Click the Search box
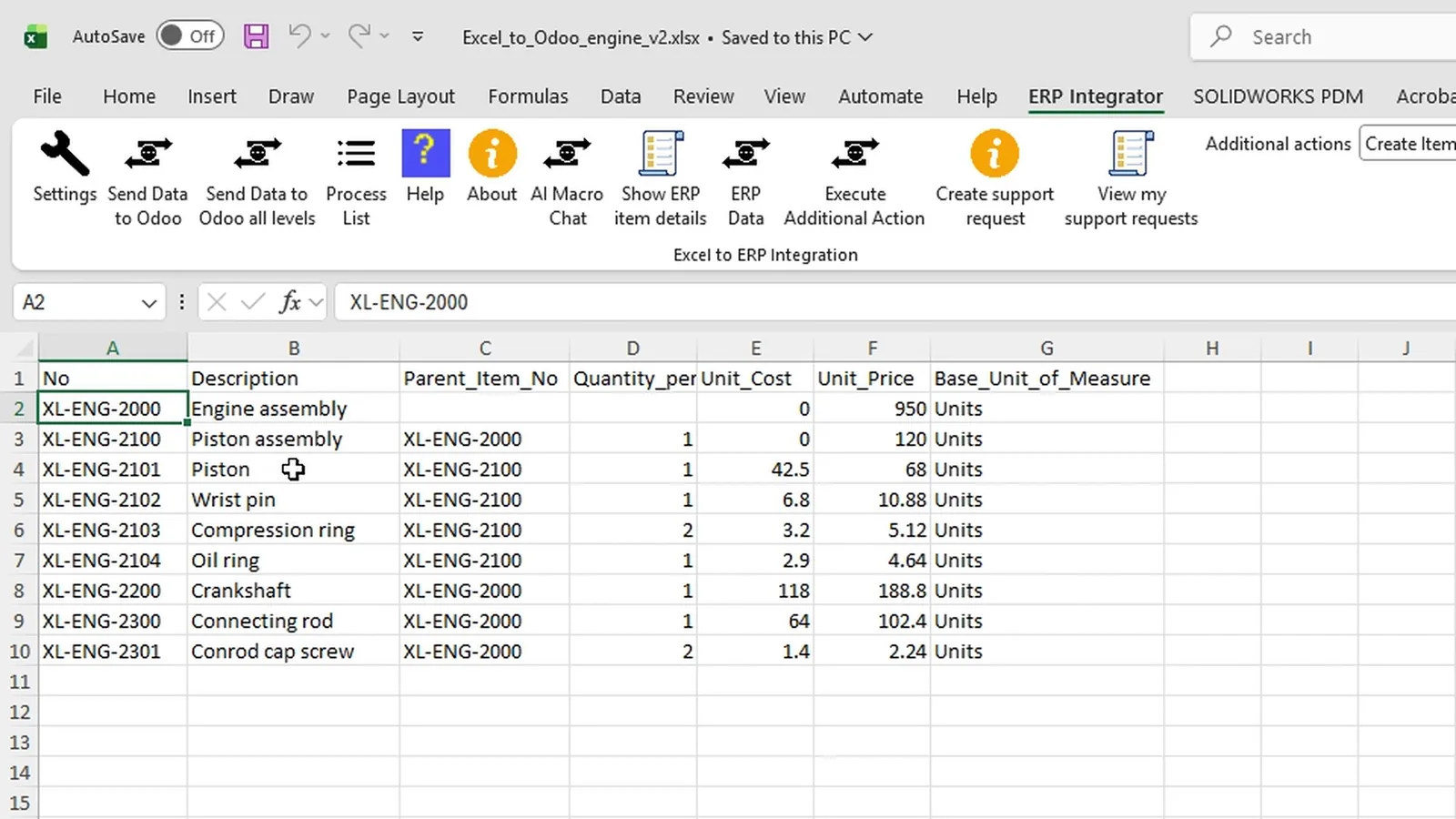 point(1324,37)
